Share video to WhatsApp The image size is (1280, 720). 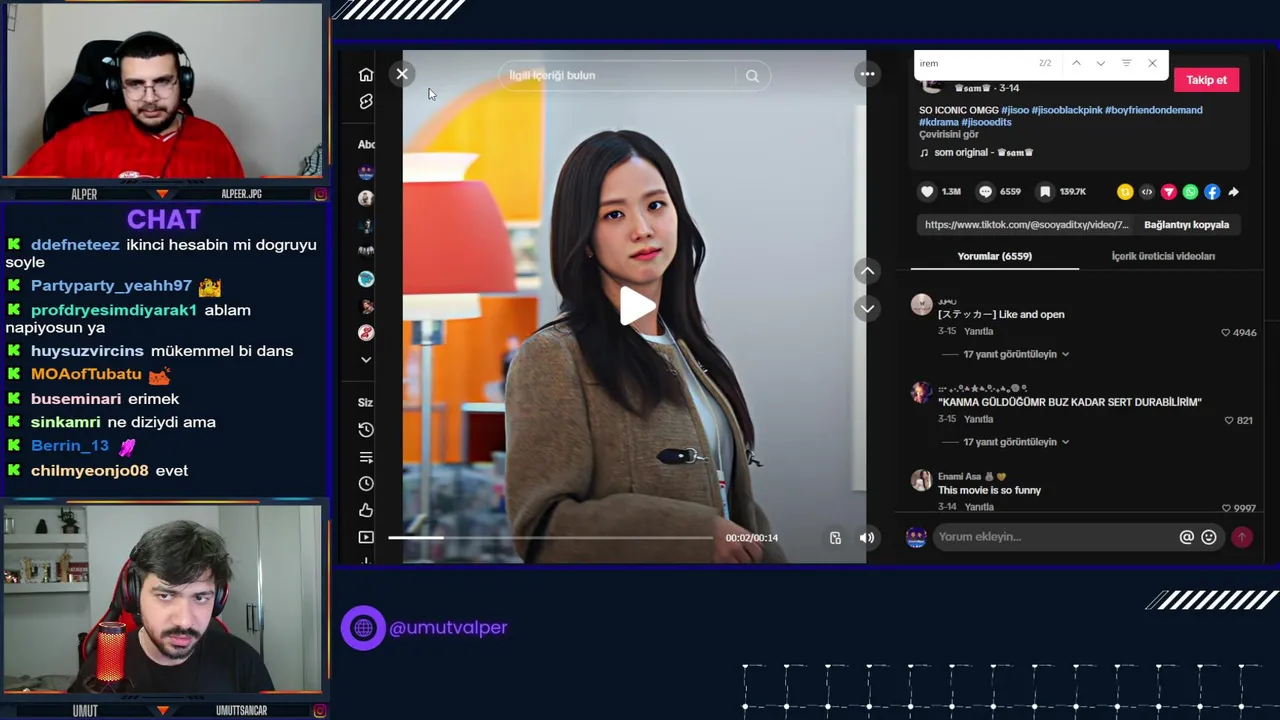1190,192
